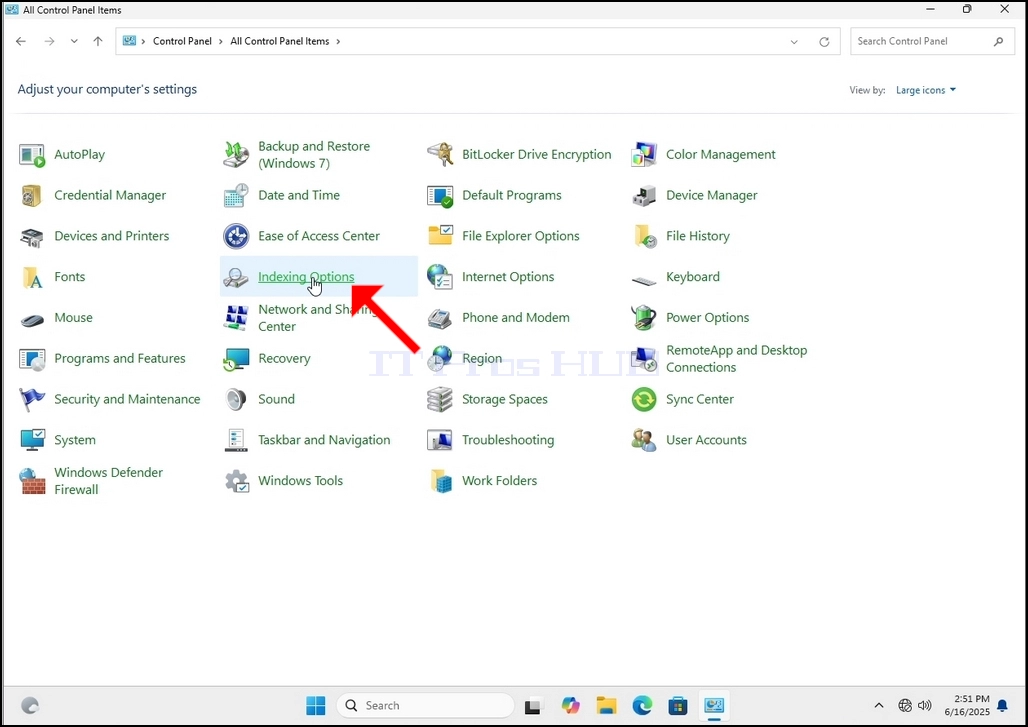Viewport: 1028px width, 727px height.
Task: Launch Microsoft Edge from the taskbar
Action: coord(642,705)
